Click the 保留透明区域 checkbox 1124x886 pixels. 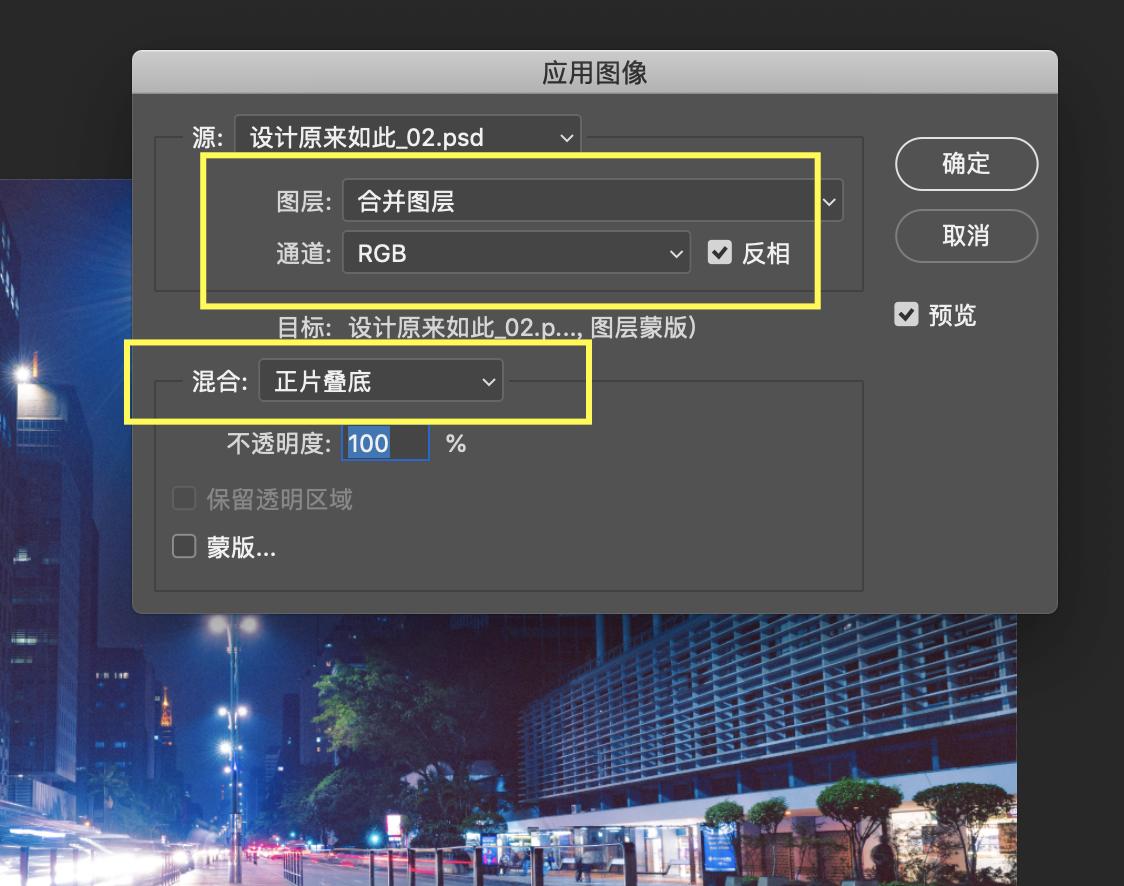click(184, 498)
